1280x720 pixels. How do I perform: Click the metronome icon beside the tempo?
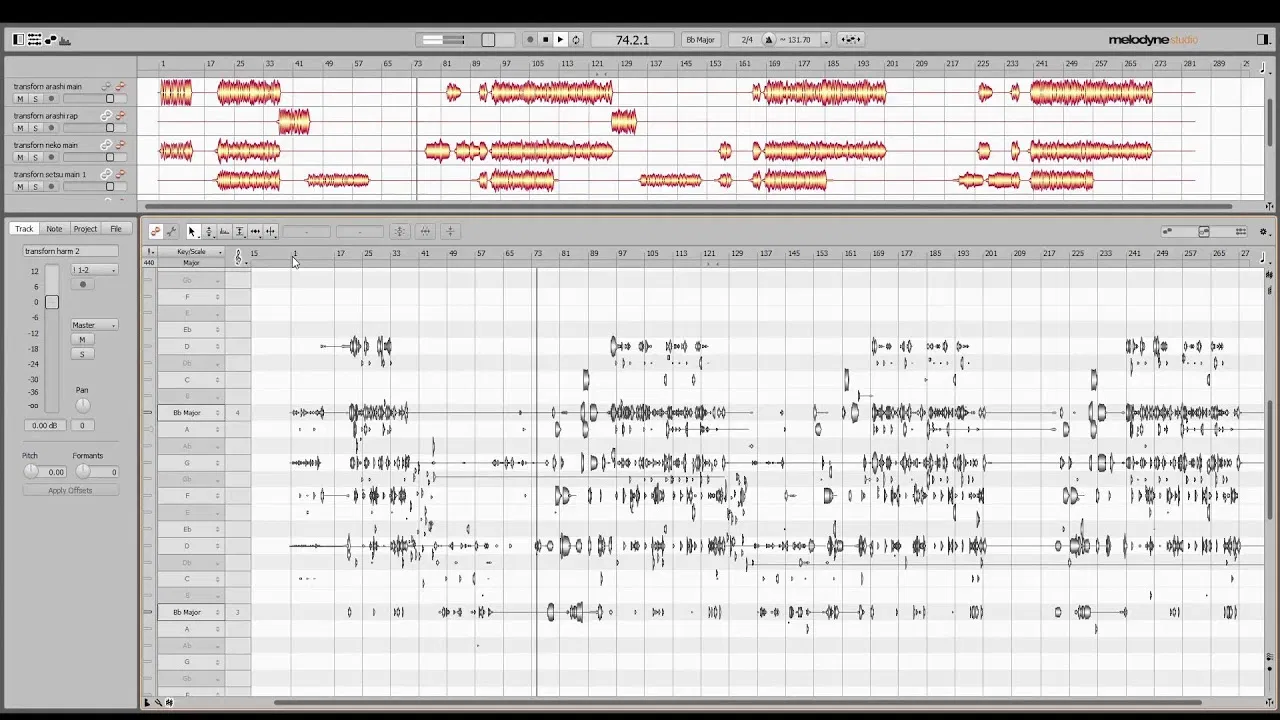769,40
